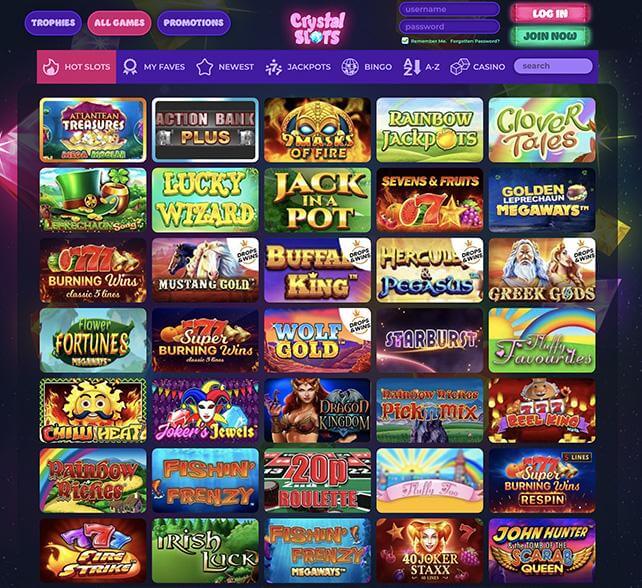Viewport: 642px width, 588px height.
Task: Click the Join Now button
Action: [x=550, y=36]
